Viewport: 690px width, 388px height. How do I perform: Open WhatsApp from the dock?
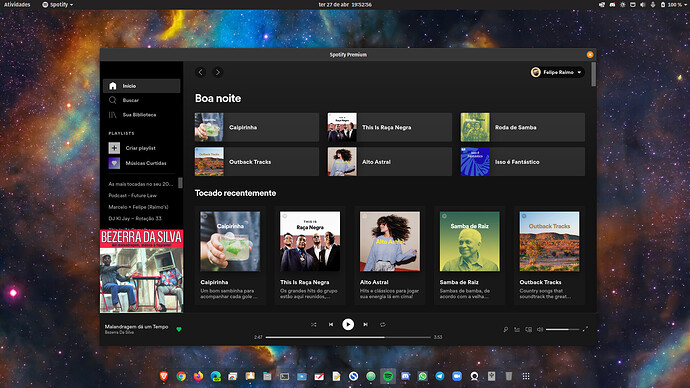click(422, 376)
